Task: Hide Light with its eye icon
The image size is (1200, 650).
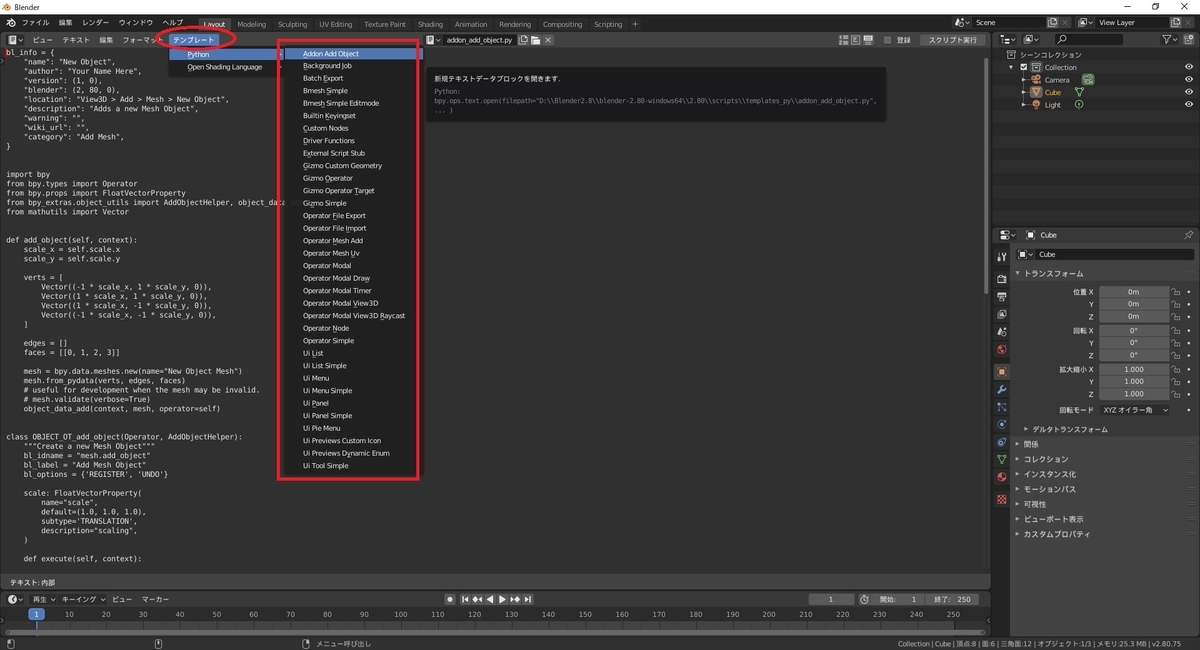Action: 1189,105
